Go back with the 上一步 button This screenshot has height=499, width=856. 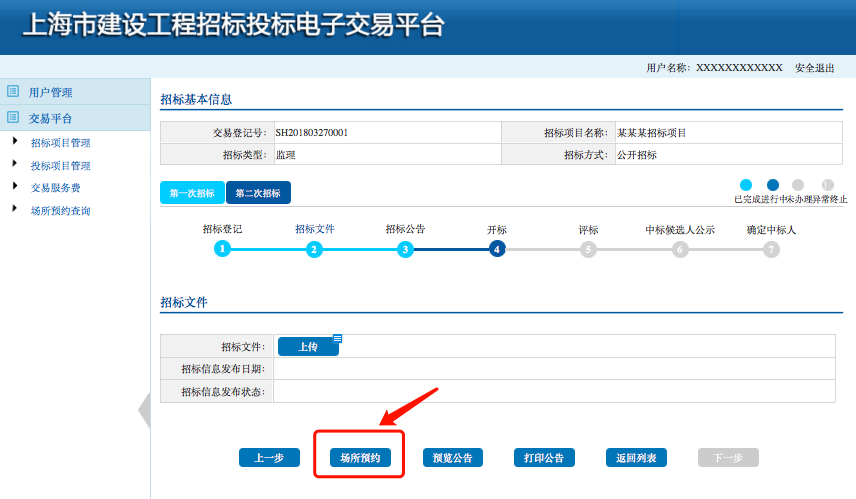[269, 458]
